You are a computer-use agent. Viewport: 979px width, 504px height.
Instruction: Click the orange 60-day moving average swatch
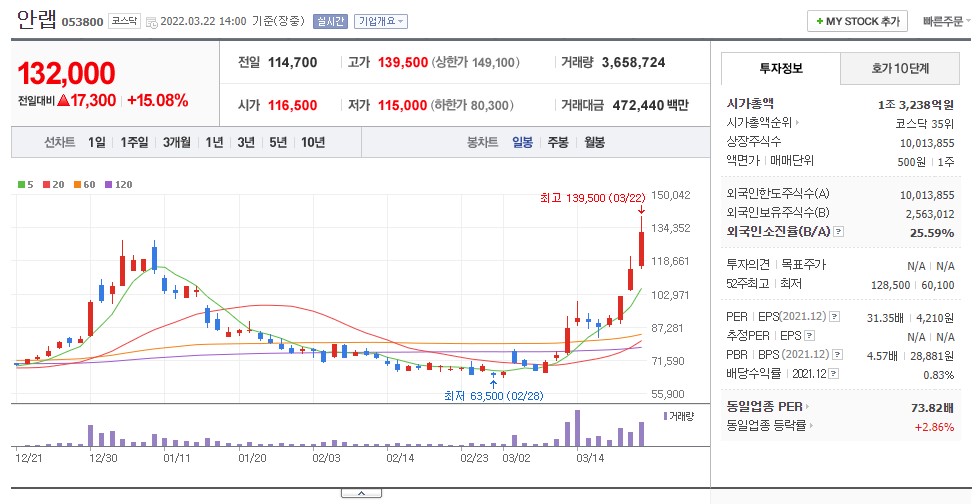pos(77,184)
